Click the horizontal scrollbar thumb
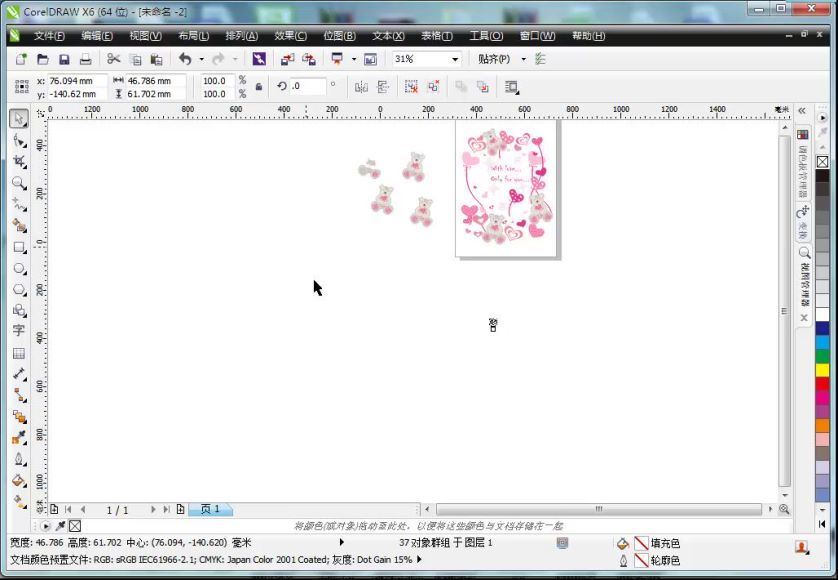Image resolution: width=838 pixels, height=580 pixels. pos(599,509)
